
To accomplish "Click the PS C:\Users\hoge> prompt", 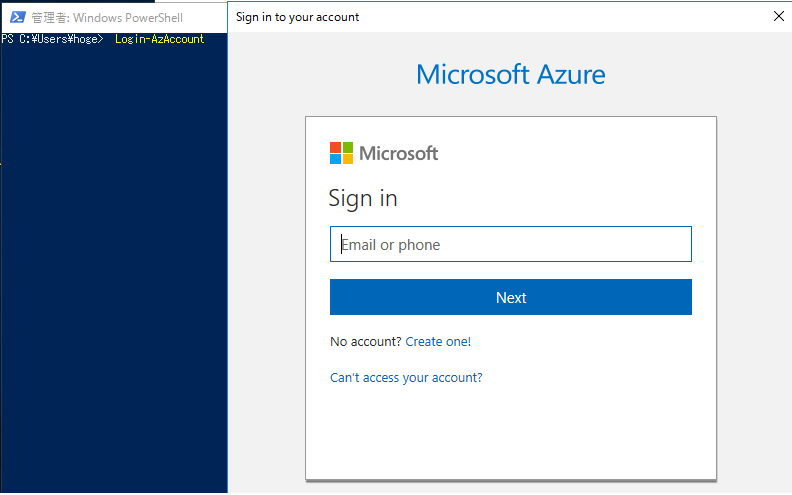I will (x=53, y=39).
